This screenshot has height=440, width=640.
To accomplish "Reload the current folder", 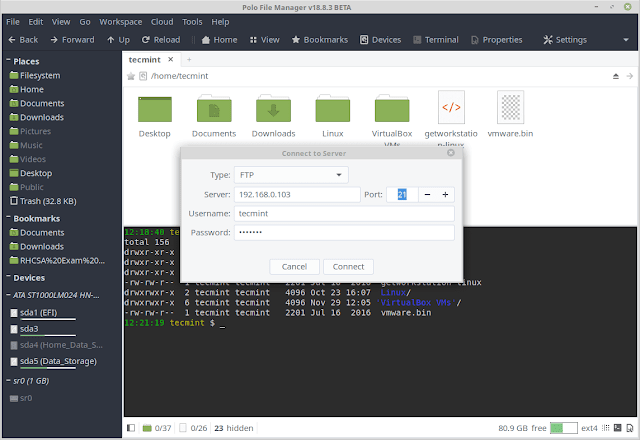I will (x=161, y=40).
